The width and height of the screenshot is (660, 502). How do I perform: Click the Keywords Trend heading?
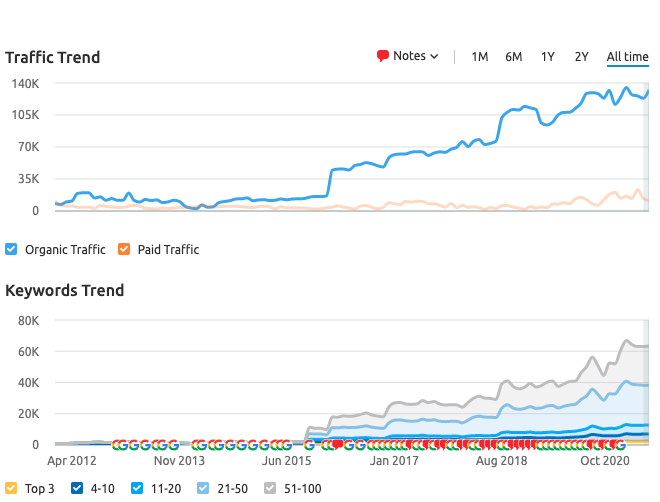tap(64, 290)
